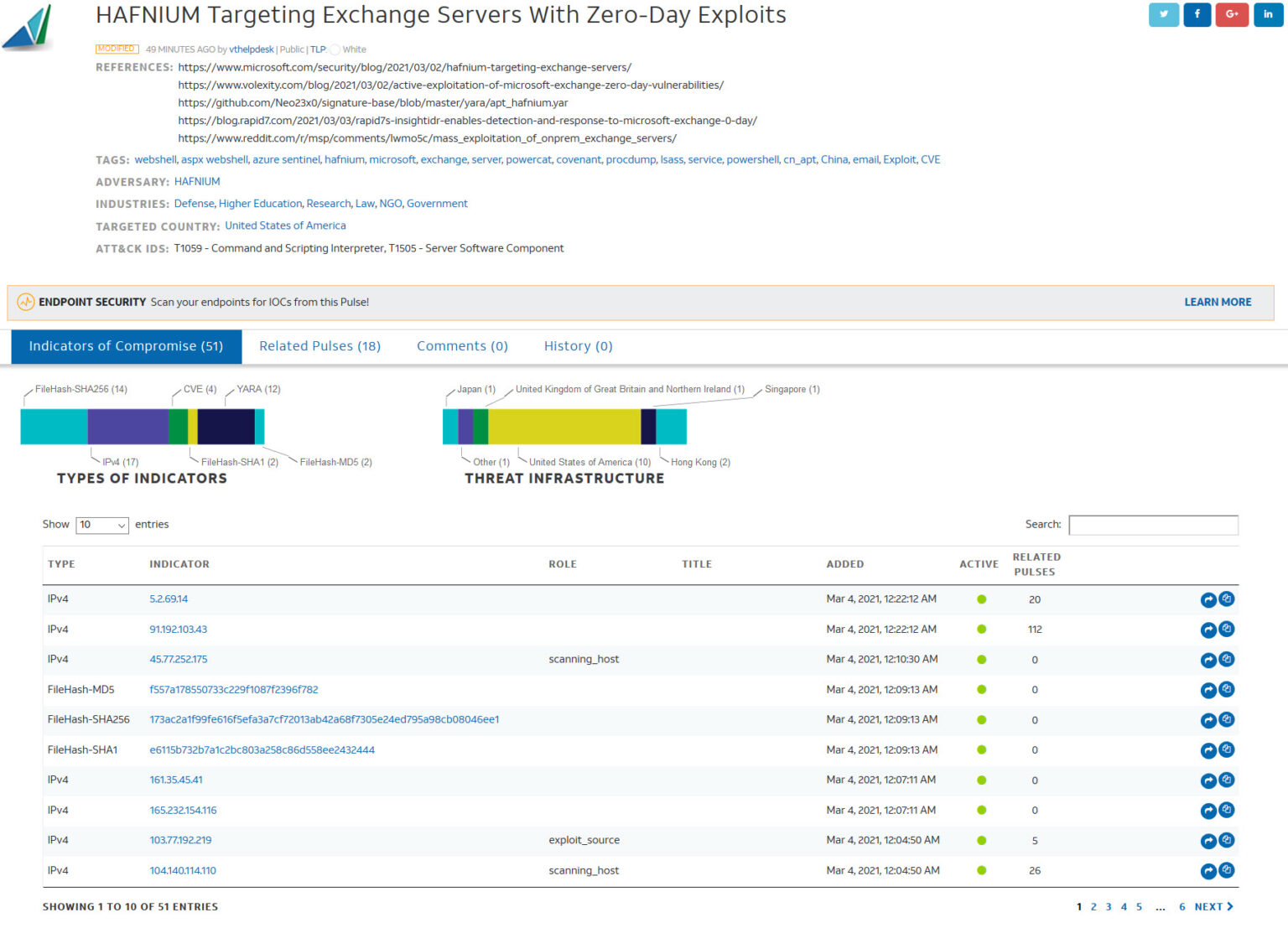Share this pulse on Facebook

coord(1197,14)
